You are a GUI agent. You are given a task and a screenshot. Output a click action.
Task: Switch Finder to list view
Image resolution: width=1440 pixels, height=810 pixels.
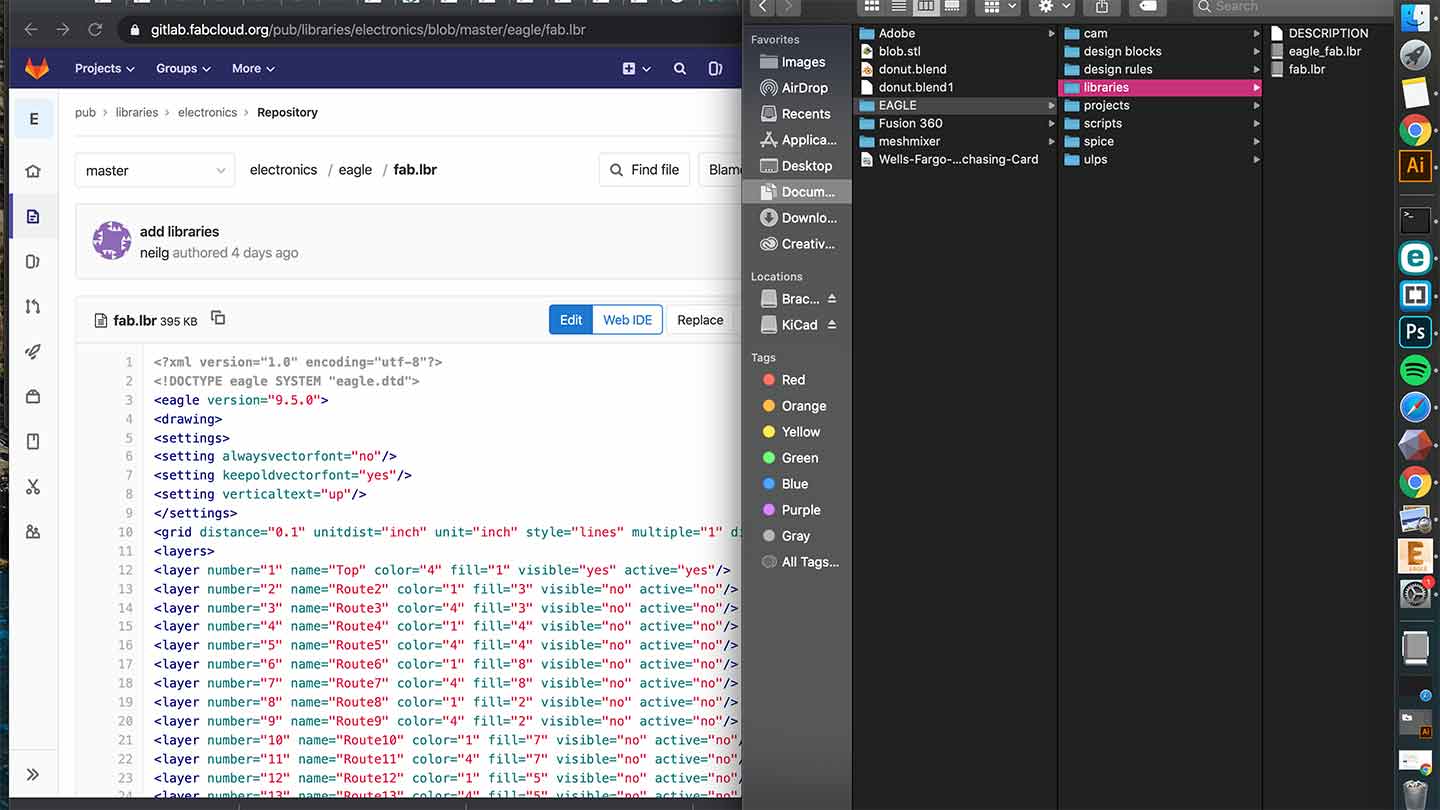tap(898, 6)
